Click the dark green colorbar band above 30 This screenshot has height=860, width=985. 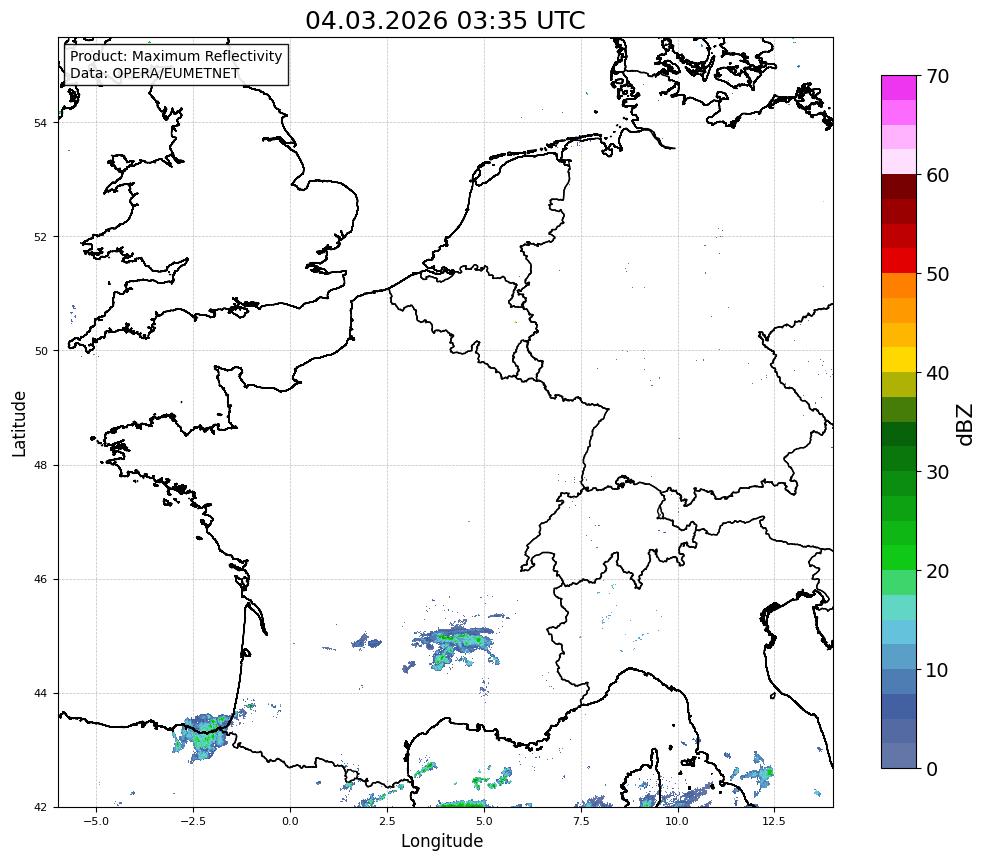(x=899, y=459)
